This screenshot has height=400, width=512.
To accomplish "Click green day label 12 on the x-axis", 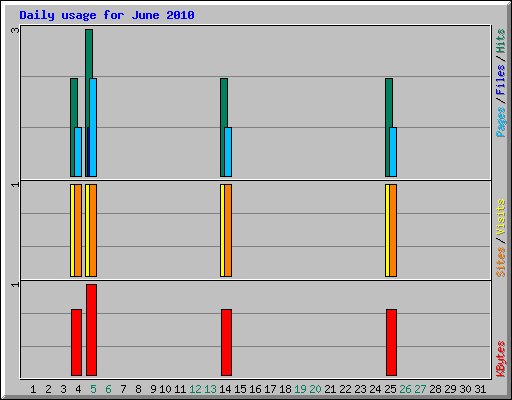I will [x=195, y=389].
